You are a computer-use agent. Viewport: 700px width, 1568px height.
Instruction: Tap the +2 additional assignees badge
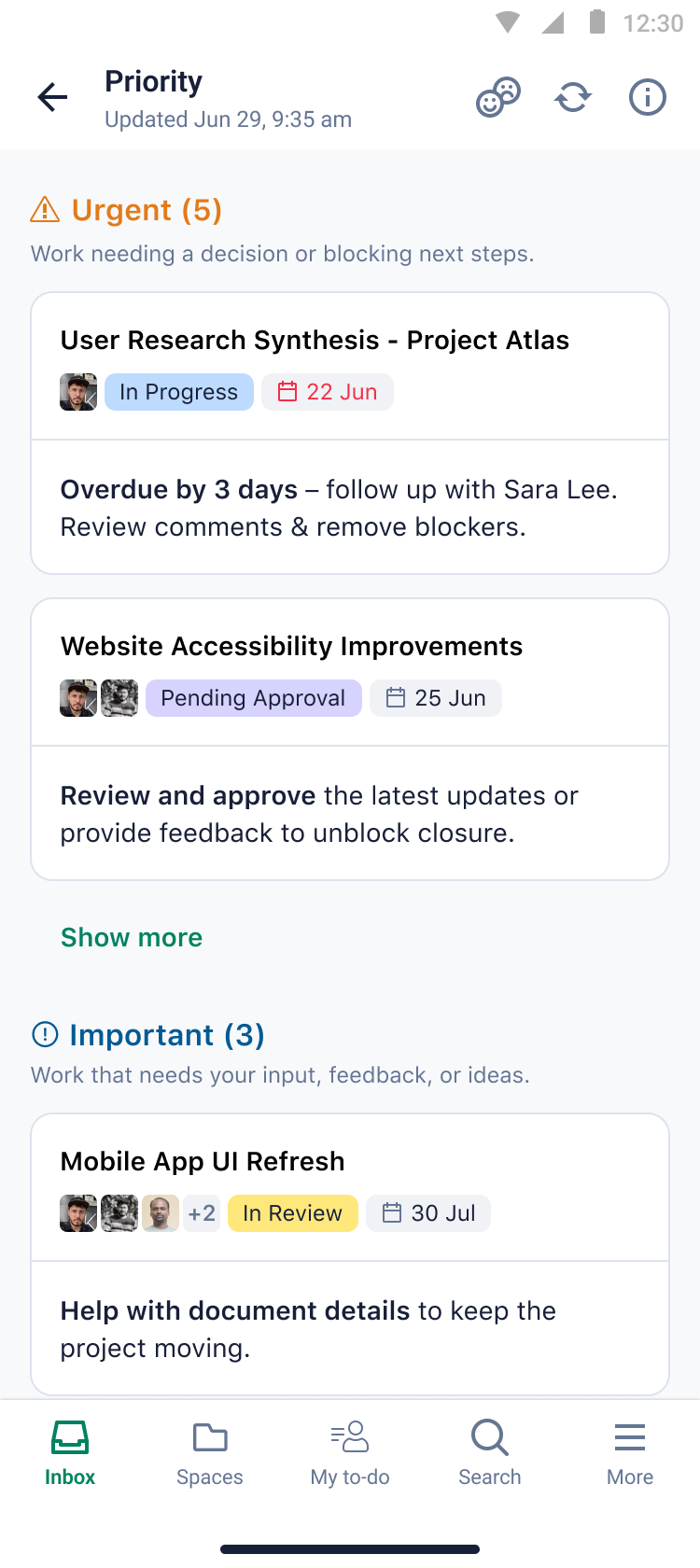pyautogui.click(x=202, y=1213)
